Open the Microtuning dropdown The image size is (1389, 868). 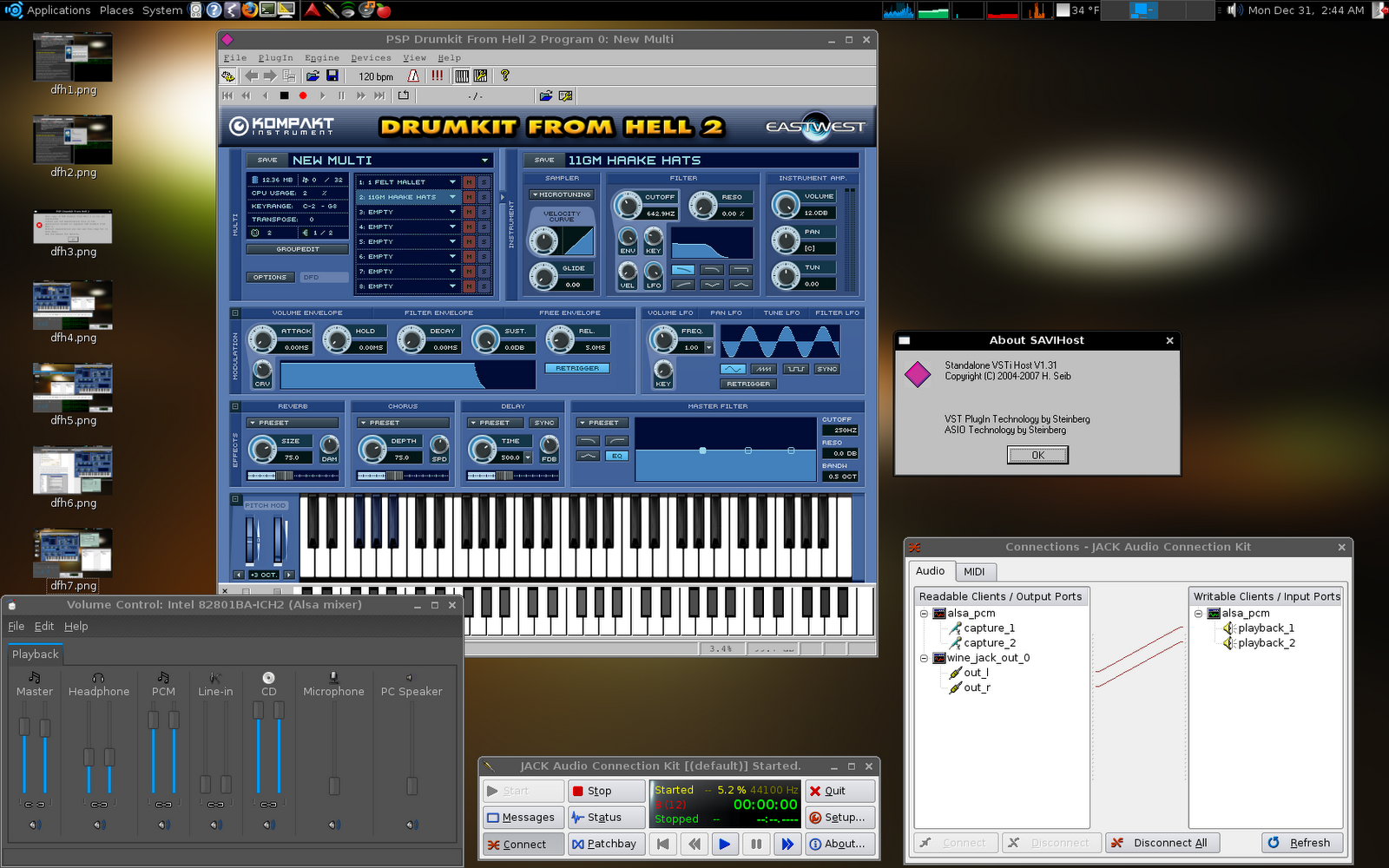[x=562, y=194]
